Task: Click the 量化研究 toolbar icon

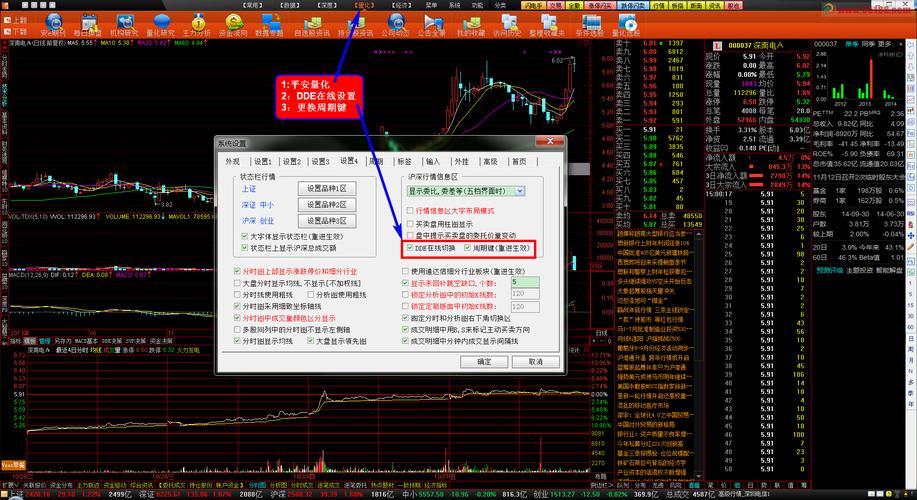Action: [159, 28]
